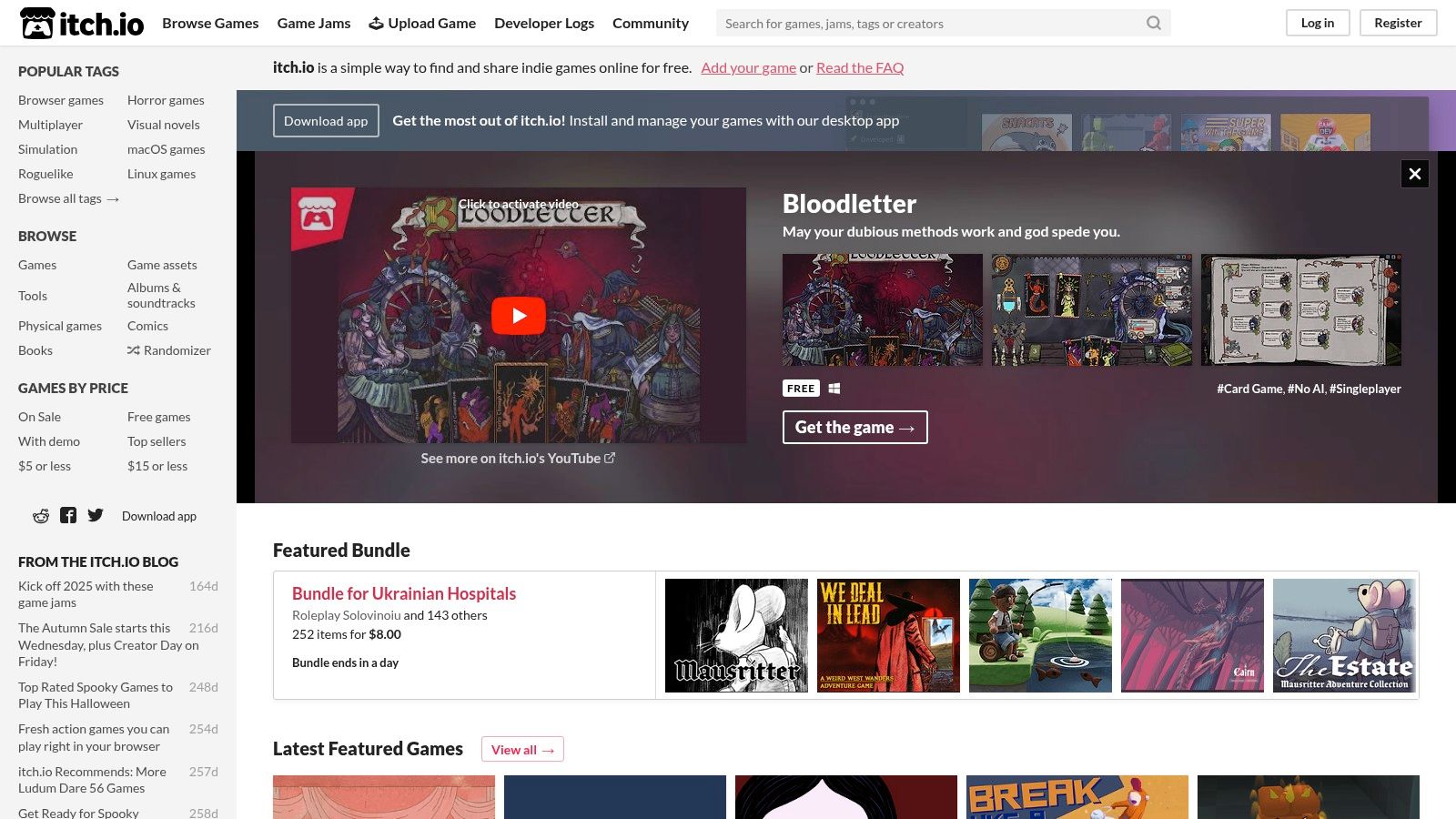Screen dimensions: 1456x819
Task: Click Get the game button
Action: (855, 428)
